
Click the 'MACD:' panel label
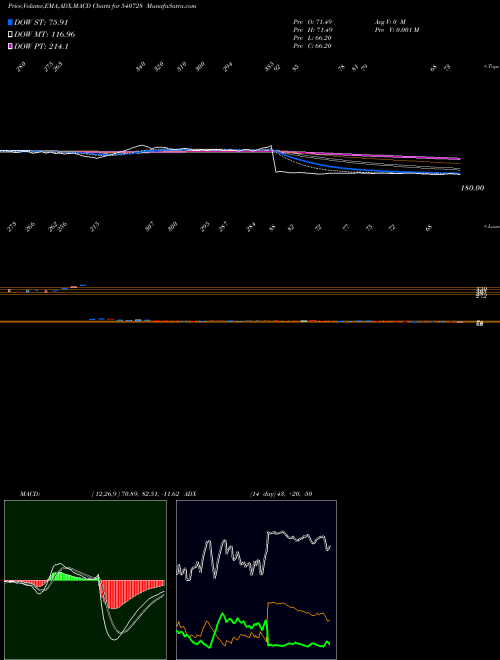30,493
